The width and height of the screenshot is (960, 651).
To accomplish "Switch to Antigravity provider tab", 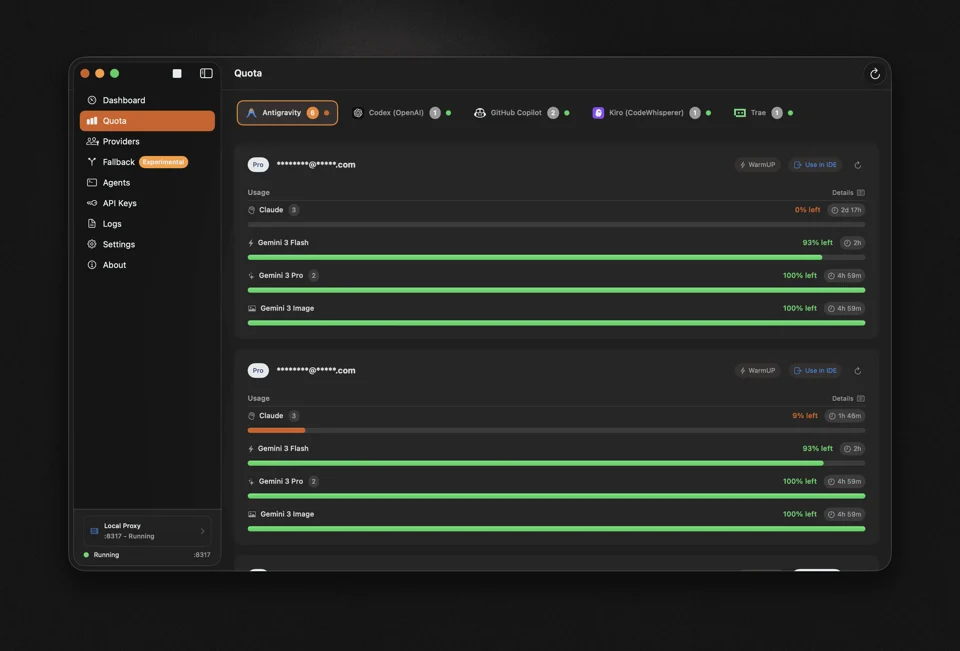I will [x=287, y=113].
